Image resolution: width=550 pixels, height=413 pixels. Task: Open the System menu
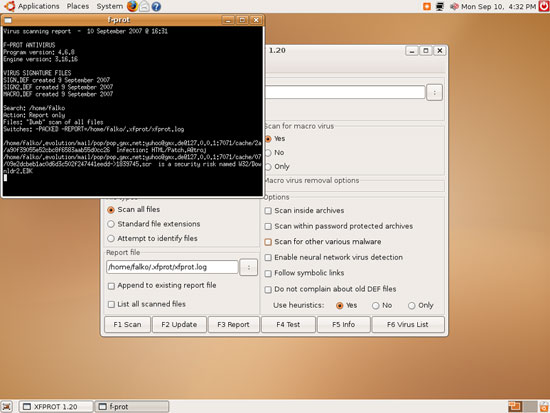pyautogui.click(x=109, y=6)
